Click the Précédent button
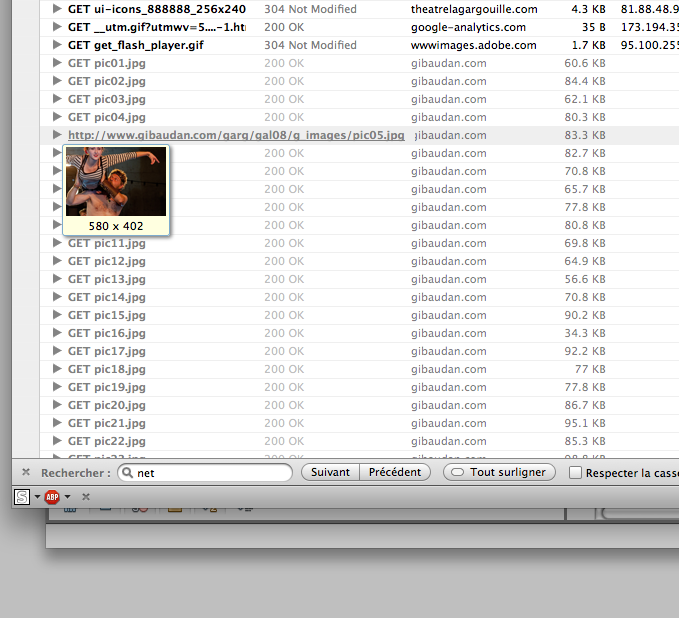The width and height of the screenshot is (679, 618). click(x=395, y=472)
